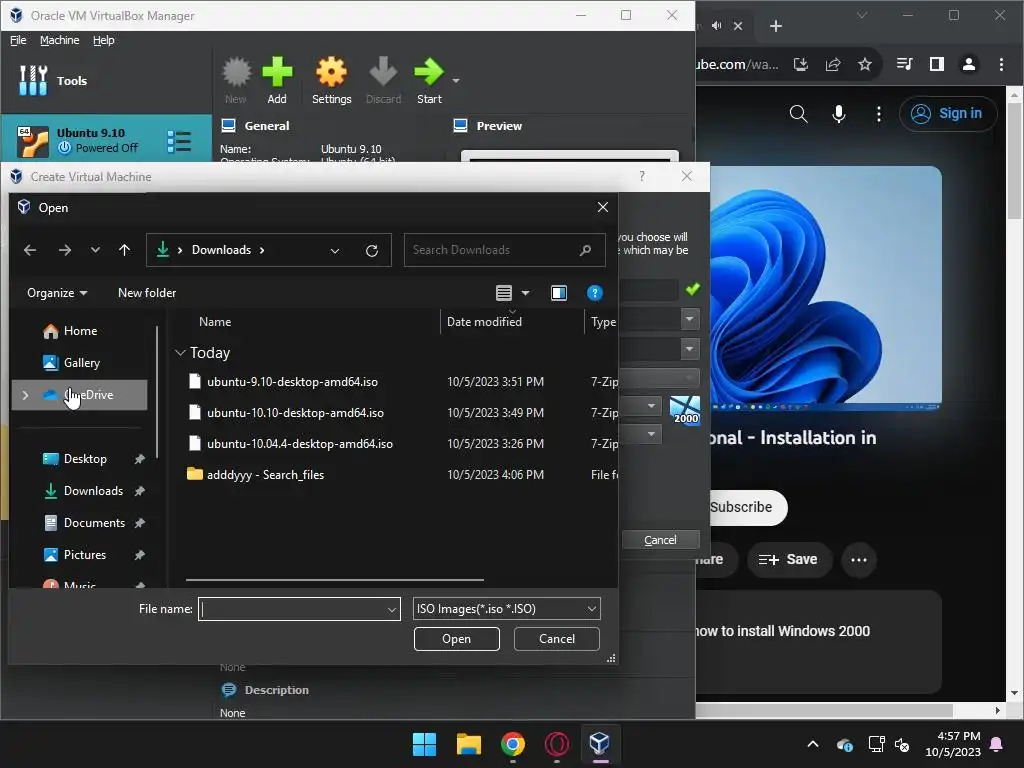Click the Discard toolbar icon
This screenshot has width=1024, height=768.
(x=383, y=72)
